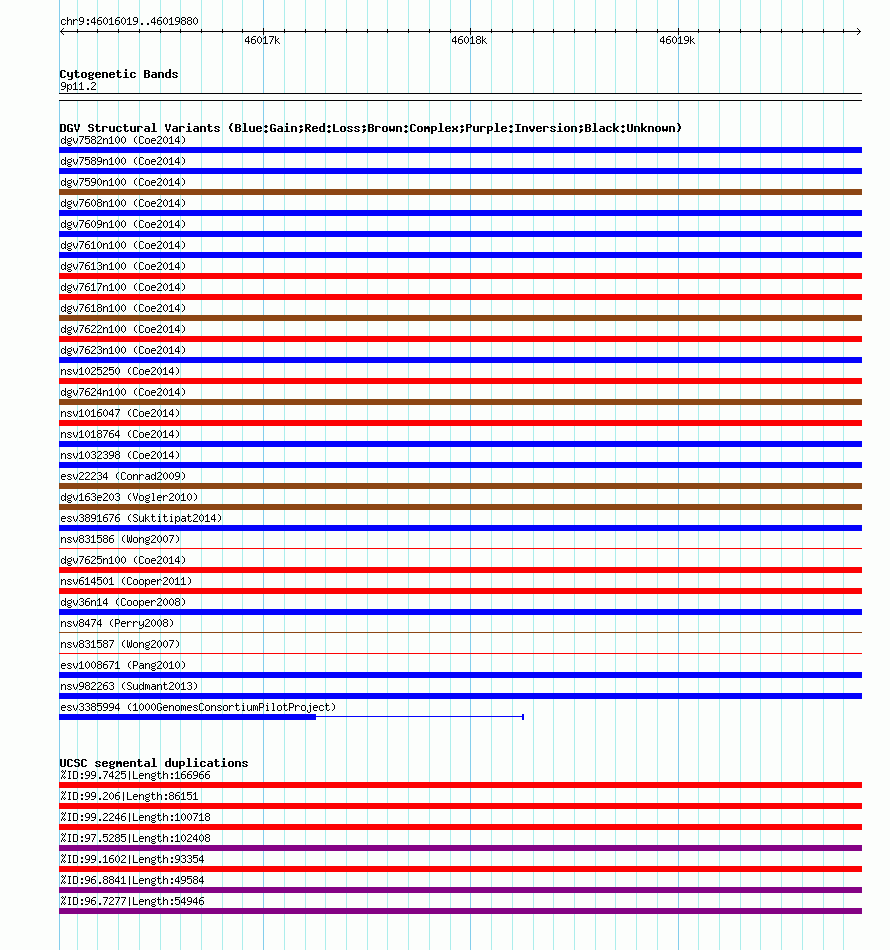
Task: Select the 9p11.2 cytogenetic band label
Action: (x=78, y=87)
